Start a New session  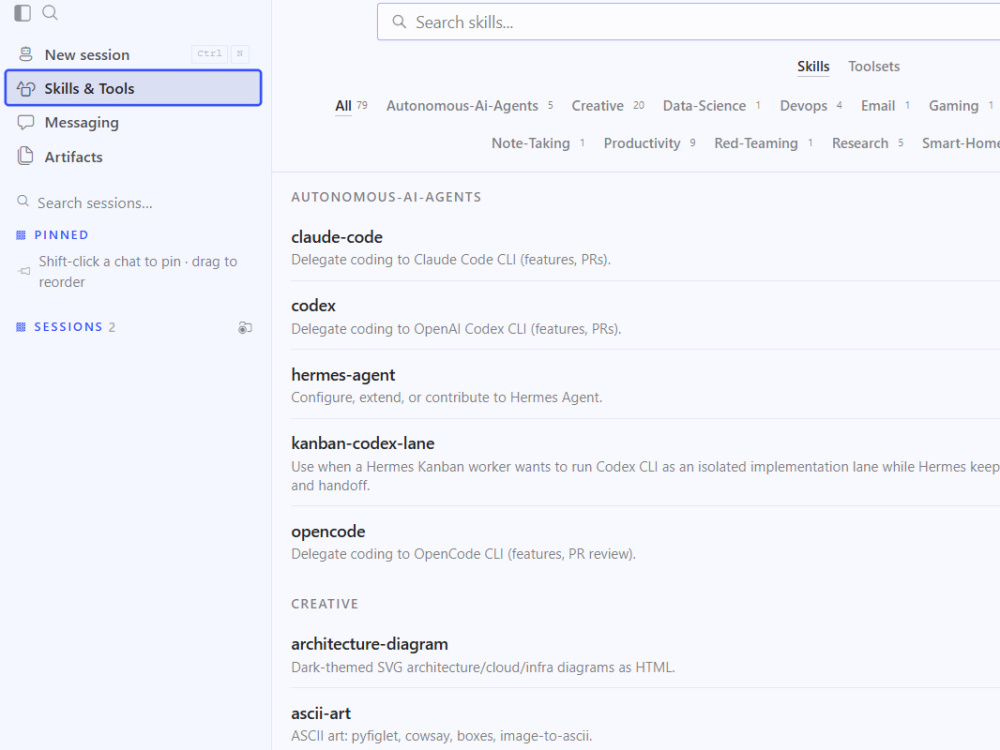pos(133,54)
